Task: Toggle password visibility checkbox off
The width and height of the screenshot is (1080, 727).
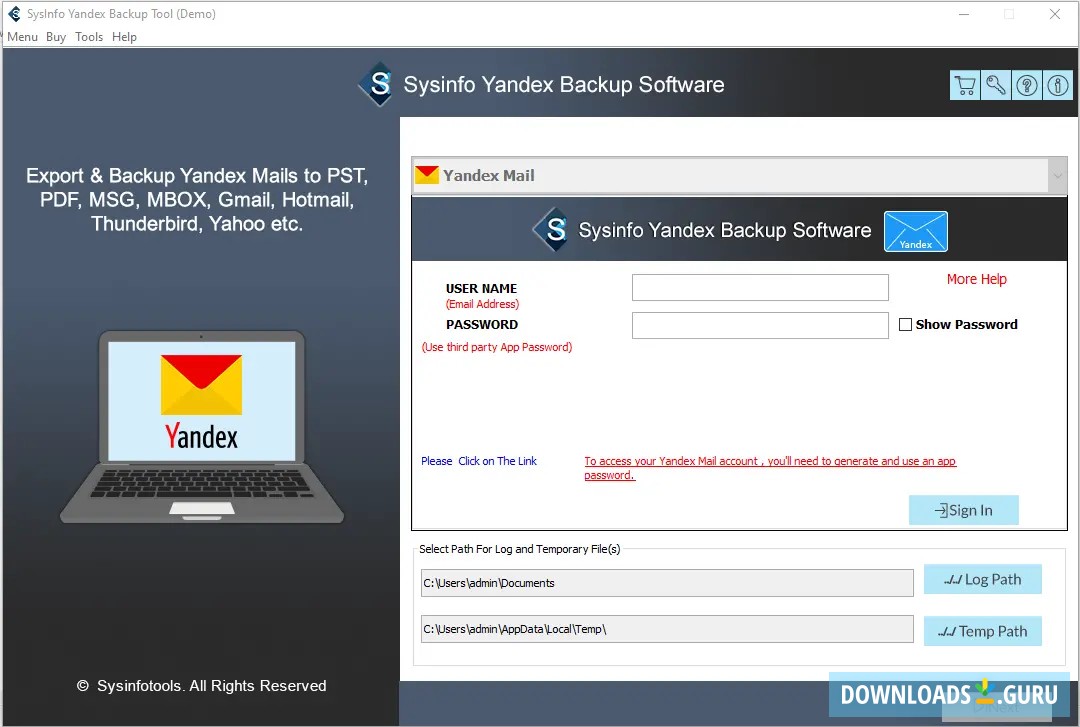Action: (x=906, y=324)
